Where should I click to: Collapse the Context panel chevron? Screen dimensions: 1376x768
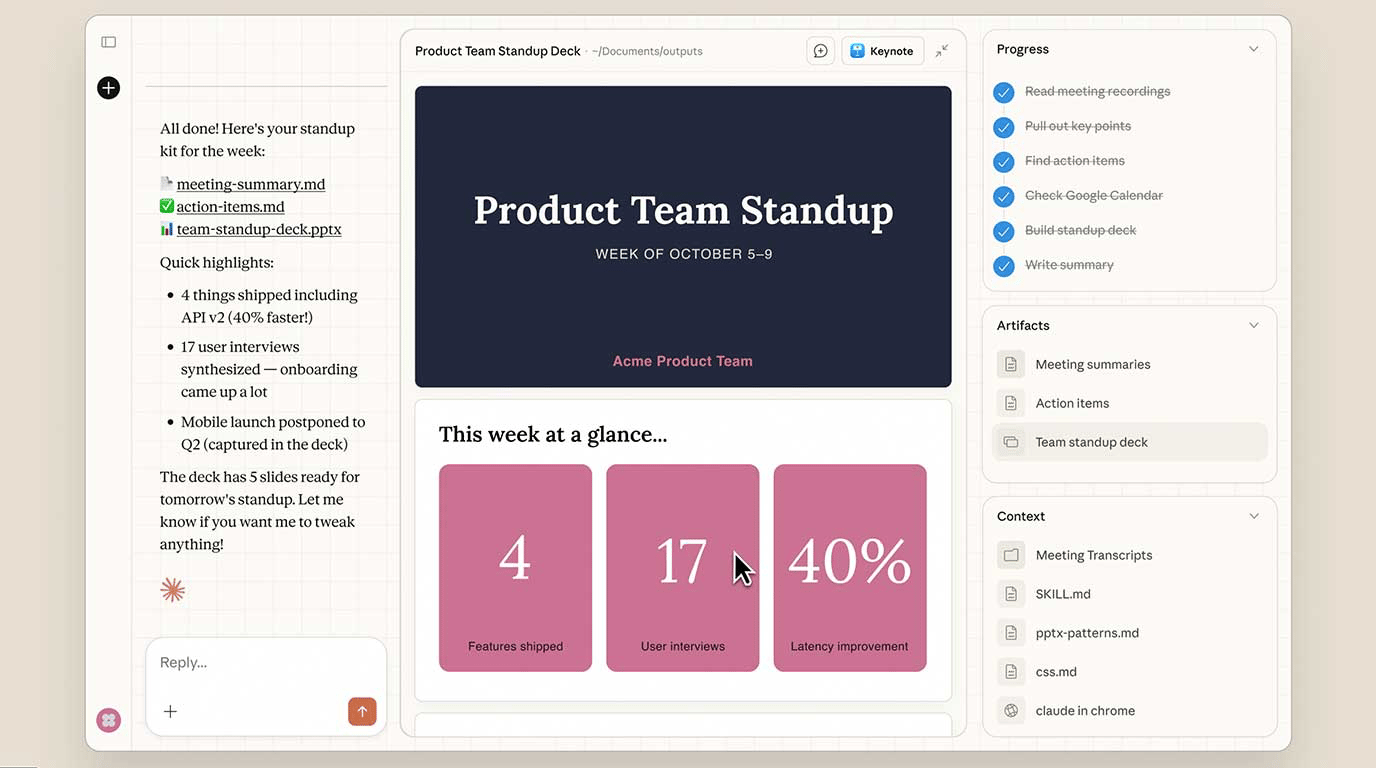(1253, 516)
